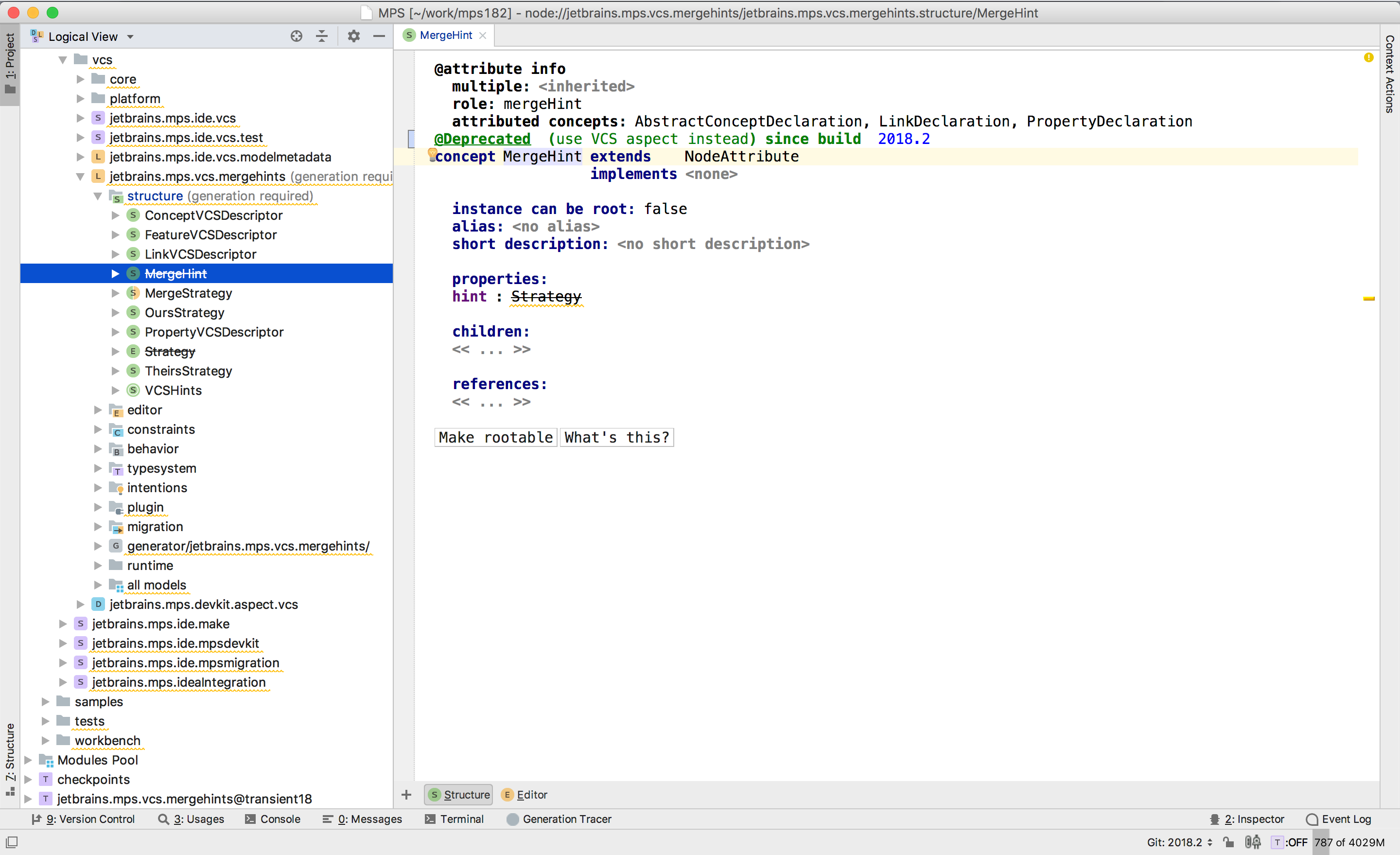Close the MergeHint editor tab

click(482, 35)
